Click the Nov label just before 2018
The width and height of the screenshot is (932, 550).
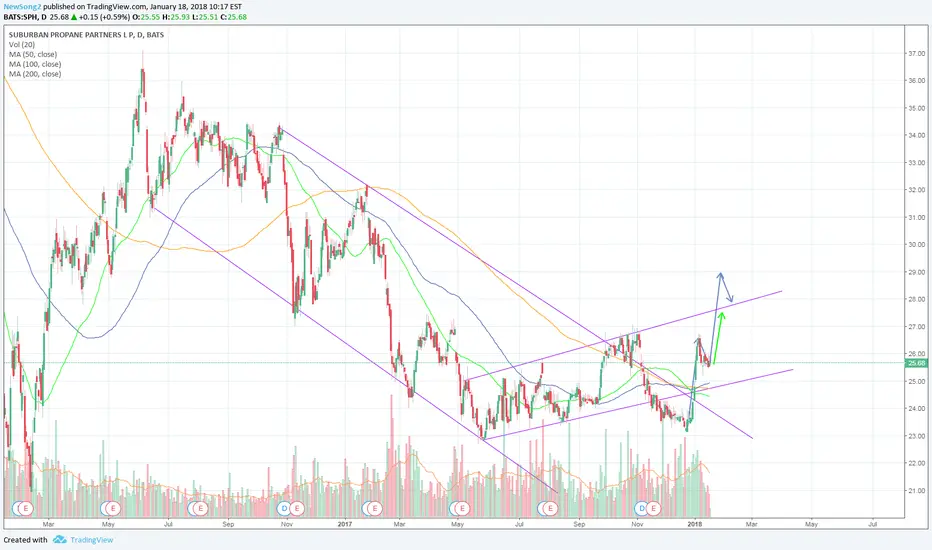tap(637, 524)
